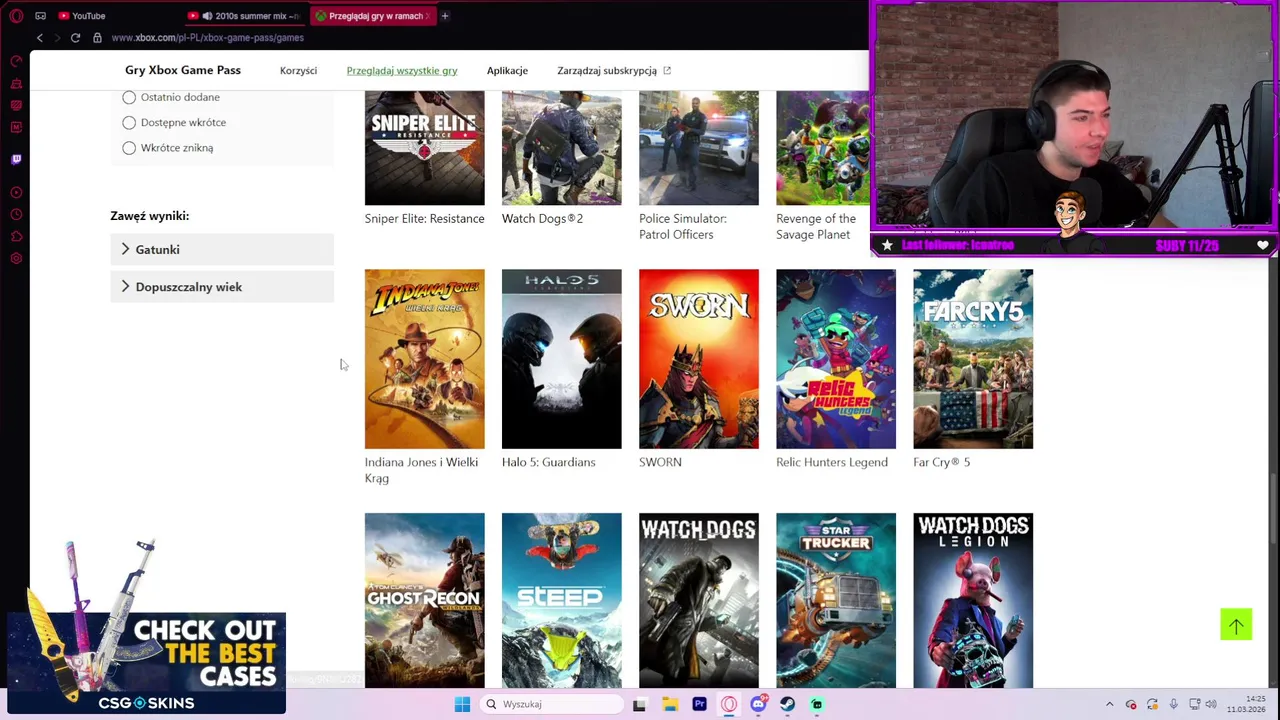
Task: Switch to the 2010s summer mix tab
Action: pos(245,16)
